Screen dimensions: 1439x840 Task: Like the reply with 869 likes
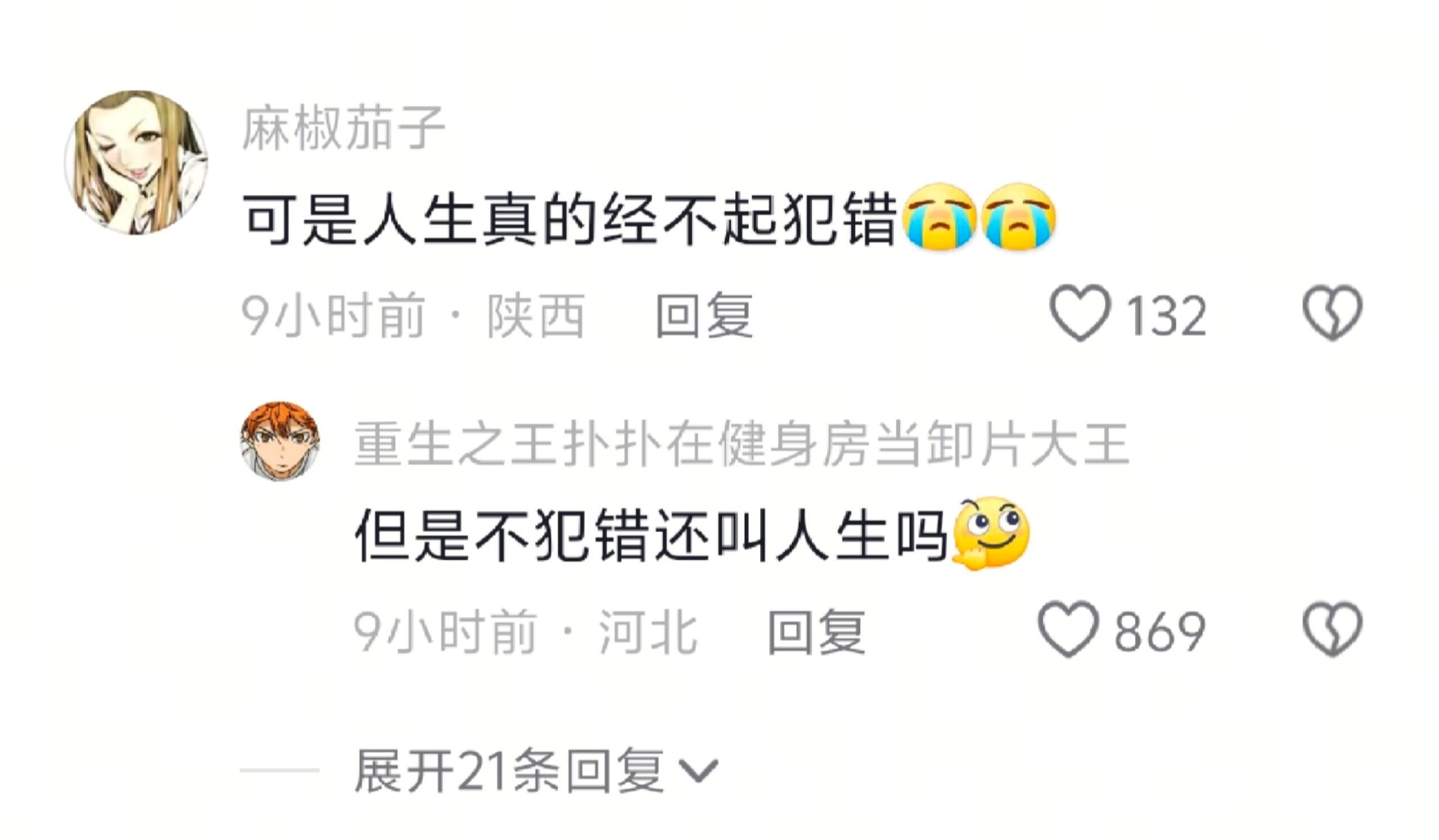(1069, 629)
